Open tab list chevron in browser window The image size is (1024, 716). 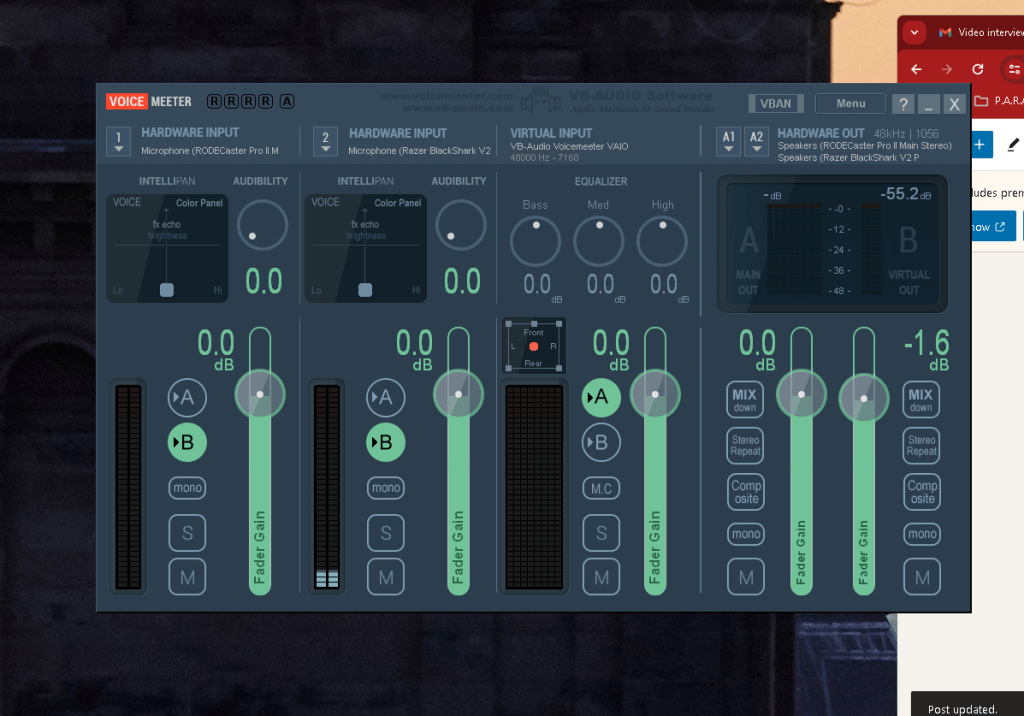coord(914,32)
